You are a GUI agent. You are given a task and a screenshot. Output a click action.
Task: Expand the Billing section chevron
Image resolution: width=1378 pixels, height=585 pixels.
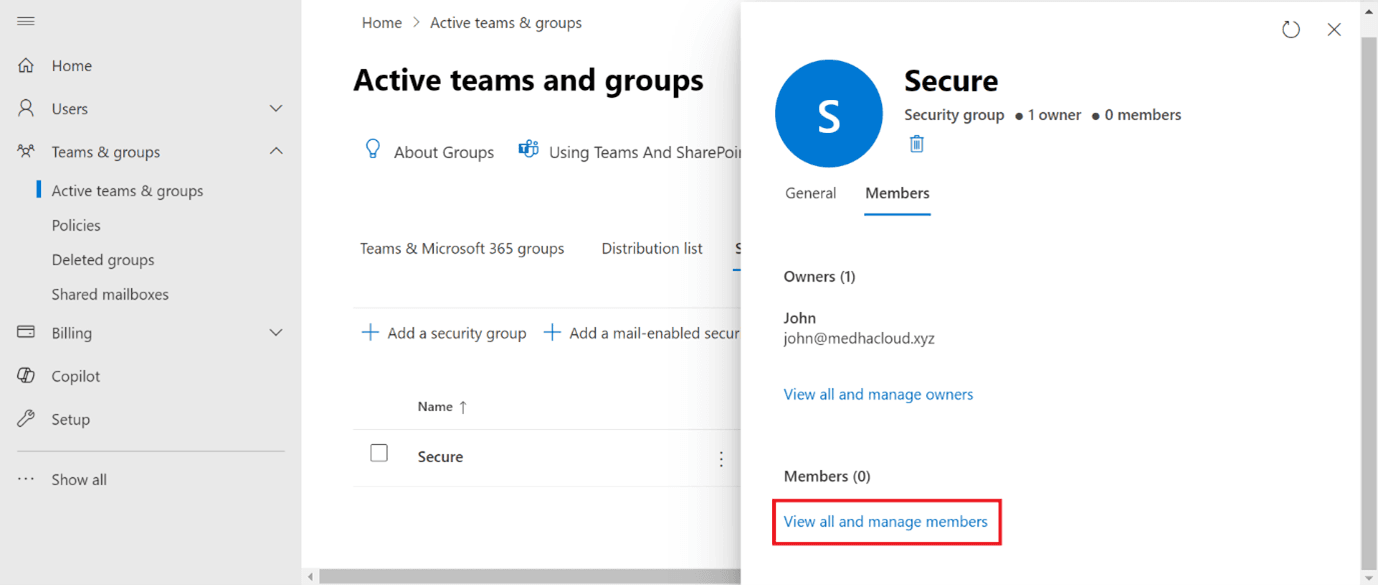(x=276, y=332)
